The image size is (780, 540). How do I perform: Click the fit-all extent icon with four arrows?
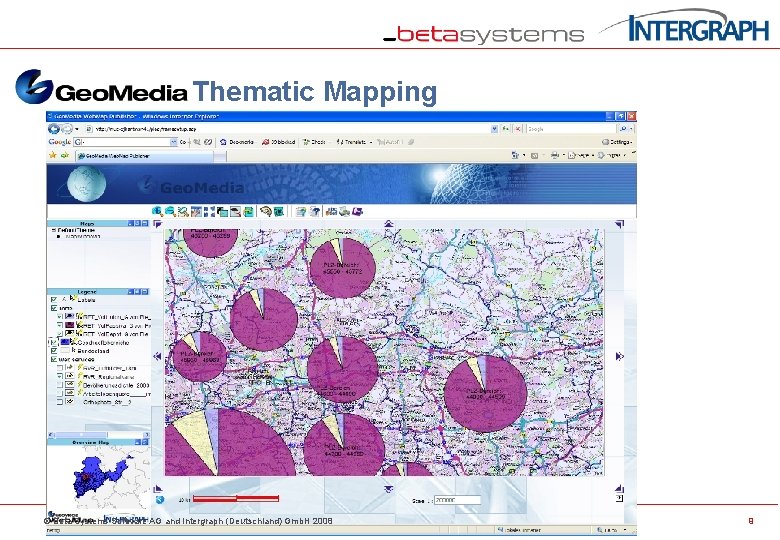(x=210, y=212)
